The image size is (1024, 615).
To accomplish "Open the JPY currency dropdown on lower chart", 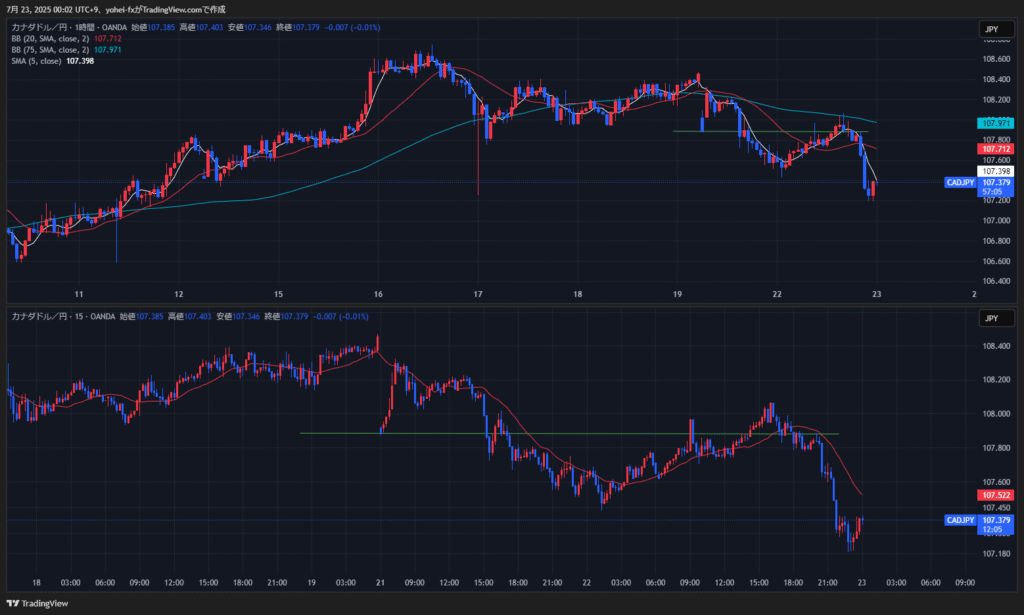I will coord(991,318).
